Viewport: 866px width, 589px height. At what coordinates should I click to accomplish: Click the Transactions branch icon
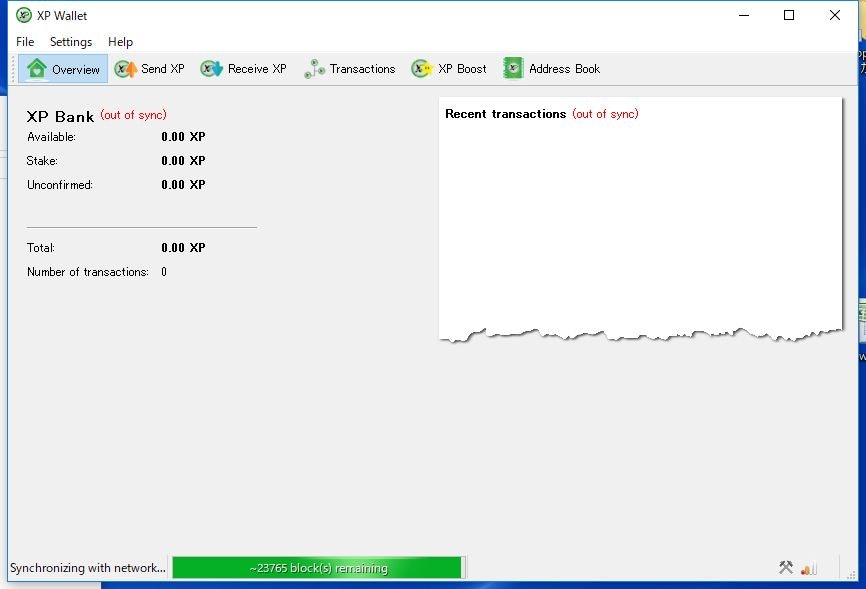[x=314, y=69]
